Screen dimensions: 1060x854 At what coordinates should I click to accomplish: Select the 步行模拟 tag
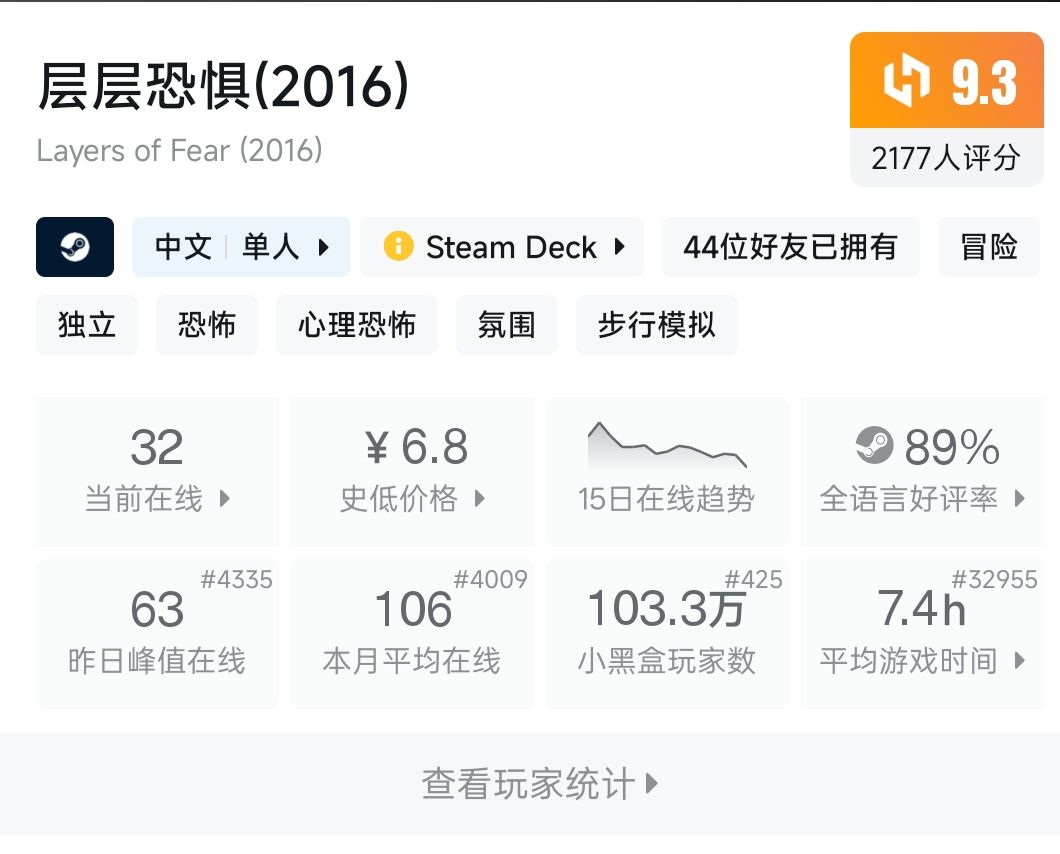coord(656,325)
